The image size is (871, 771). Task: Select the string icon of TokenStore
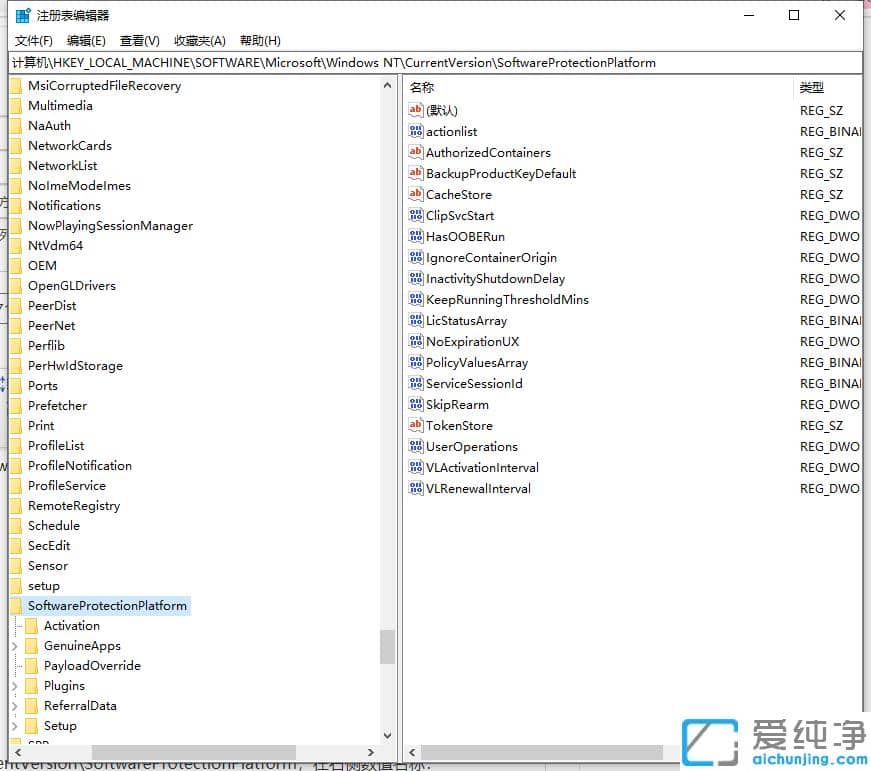click(x=417, y=425)
